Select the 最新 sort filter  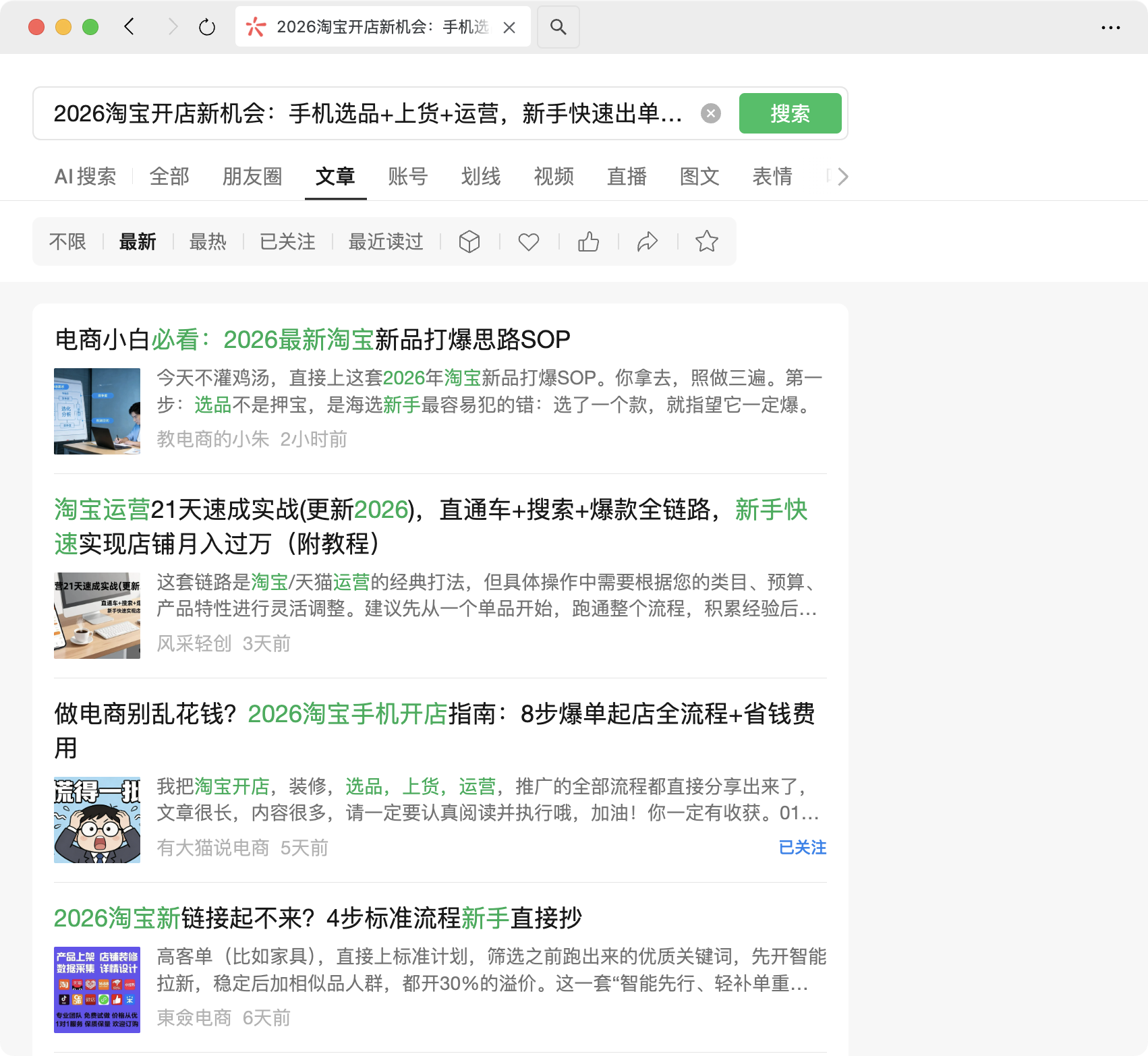[138, 241]
